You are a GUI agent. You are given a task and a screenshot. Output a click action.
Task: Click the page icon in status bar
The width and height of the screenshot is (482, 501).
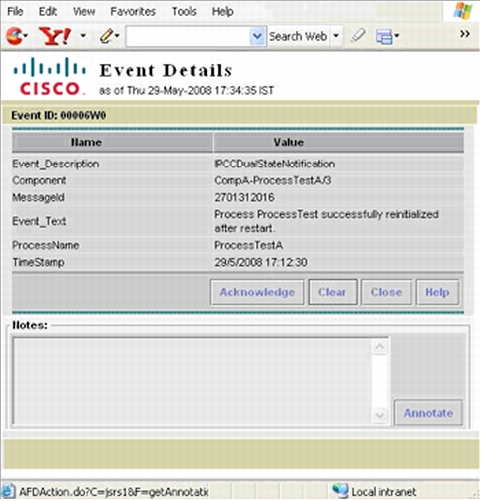[x=8, y=492]
